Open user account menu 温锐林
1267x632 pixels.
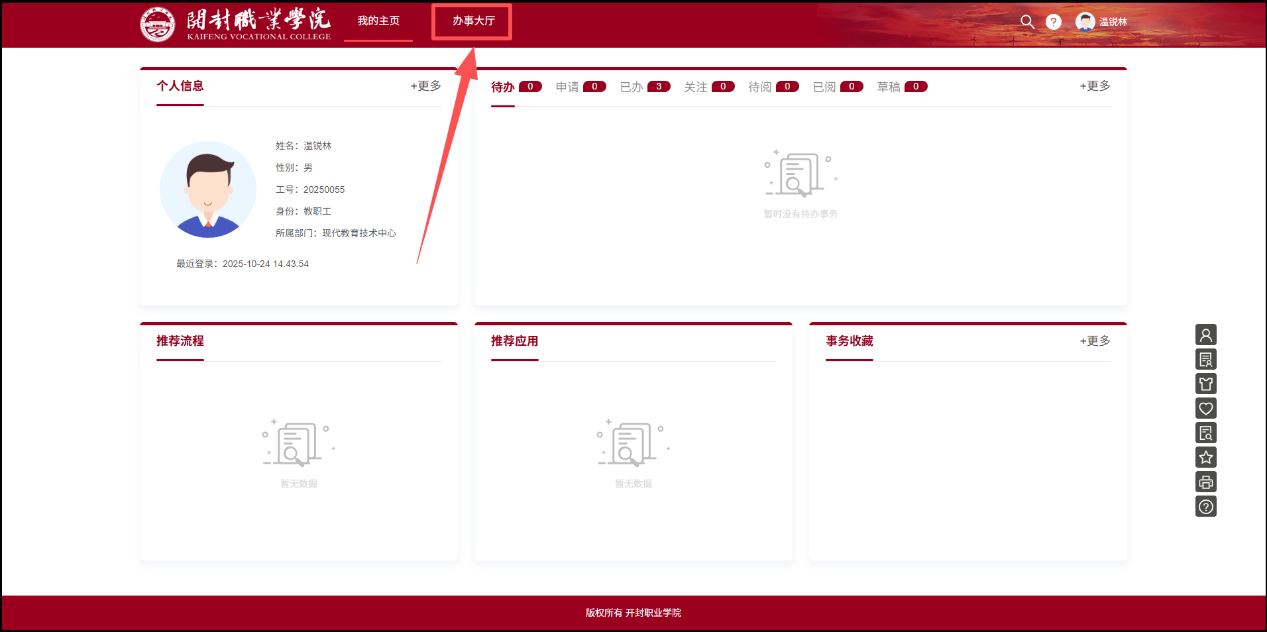1101,22
